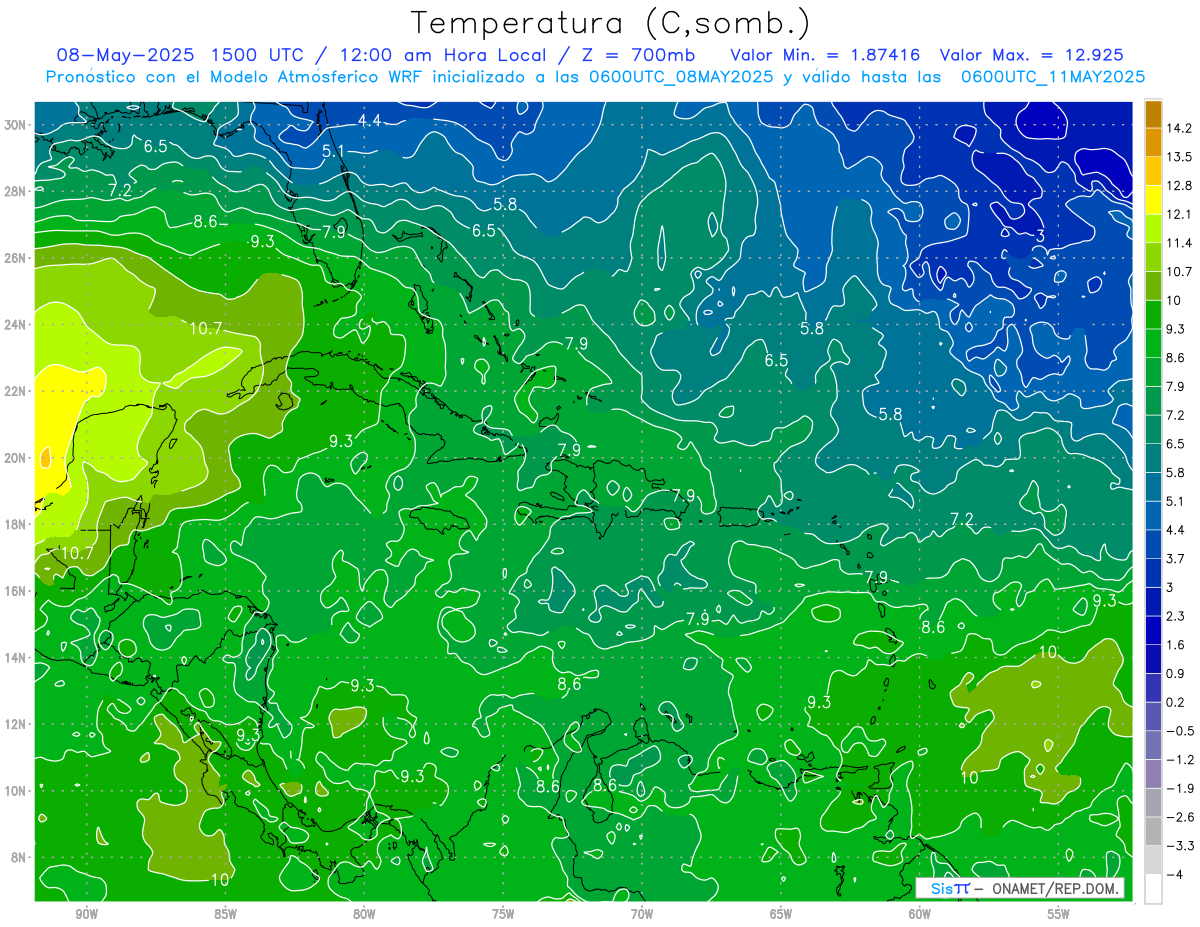
Task: Click colorbar value 13.5
Action: pos(1180,157)
